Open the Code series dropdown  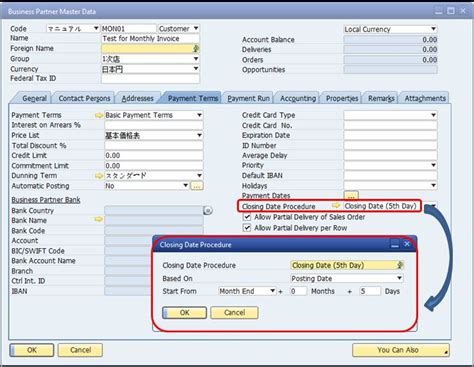click(96, 28)
